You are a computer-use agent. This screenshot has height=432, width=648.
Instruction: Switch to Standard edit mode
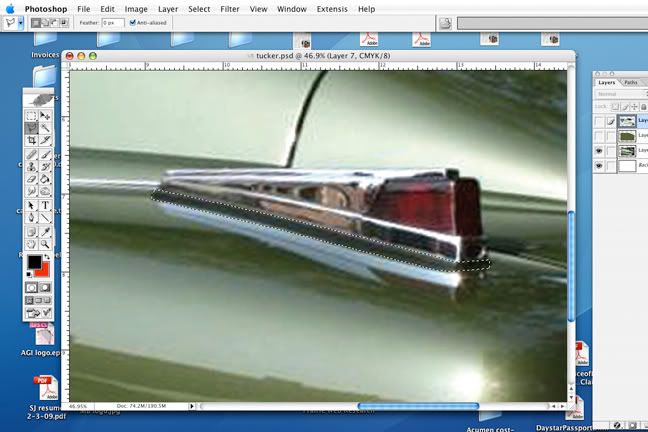32,287
